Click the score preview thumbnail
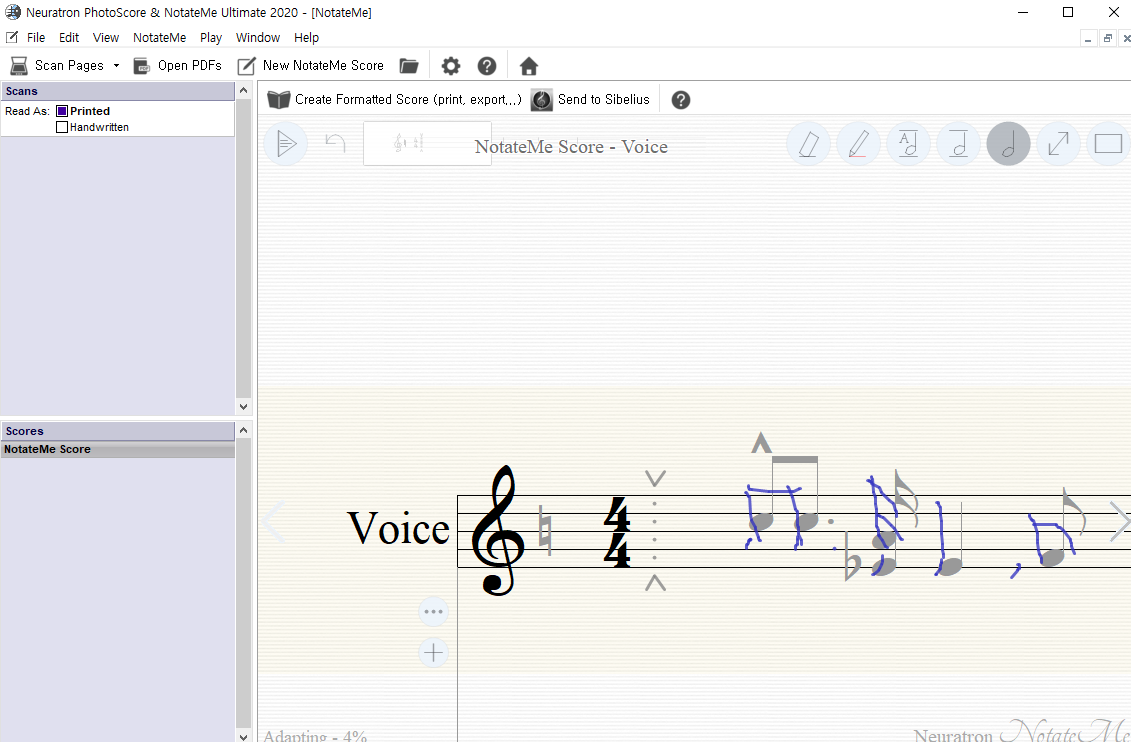 tap(427, 143)
